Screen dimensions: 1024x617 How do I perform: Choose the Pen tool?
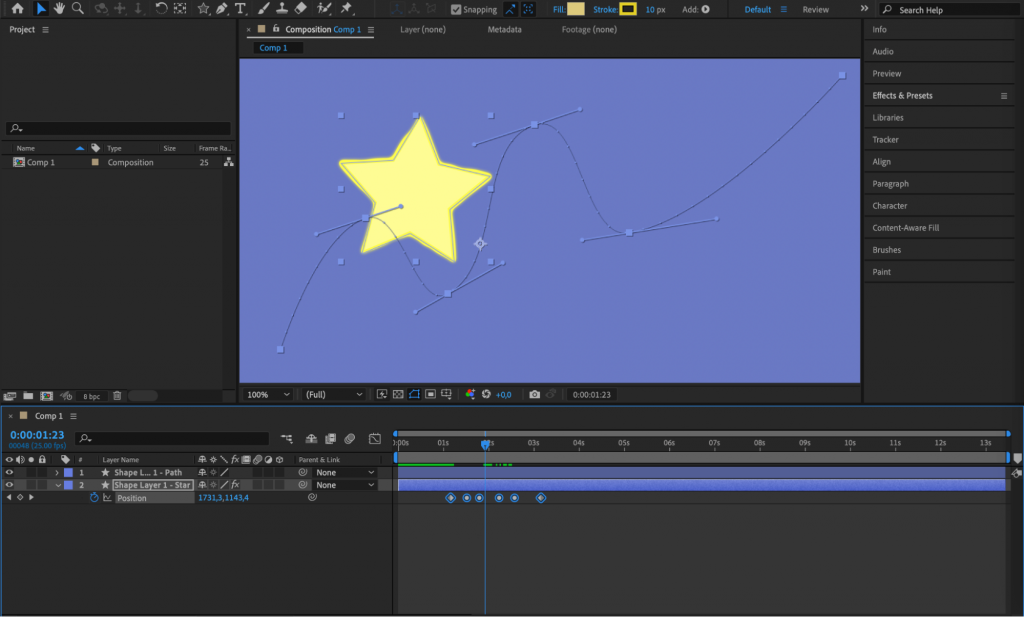(222, 8)
